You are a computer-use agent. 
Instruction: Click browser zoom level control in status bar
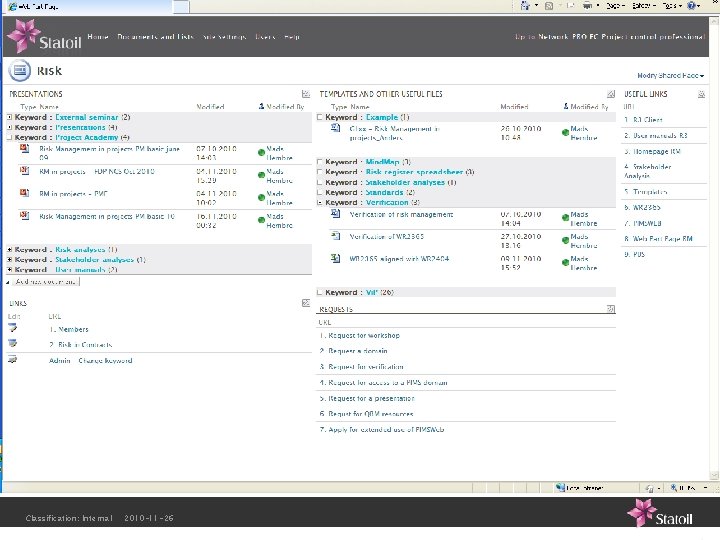click(x=687, y=488)
